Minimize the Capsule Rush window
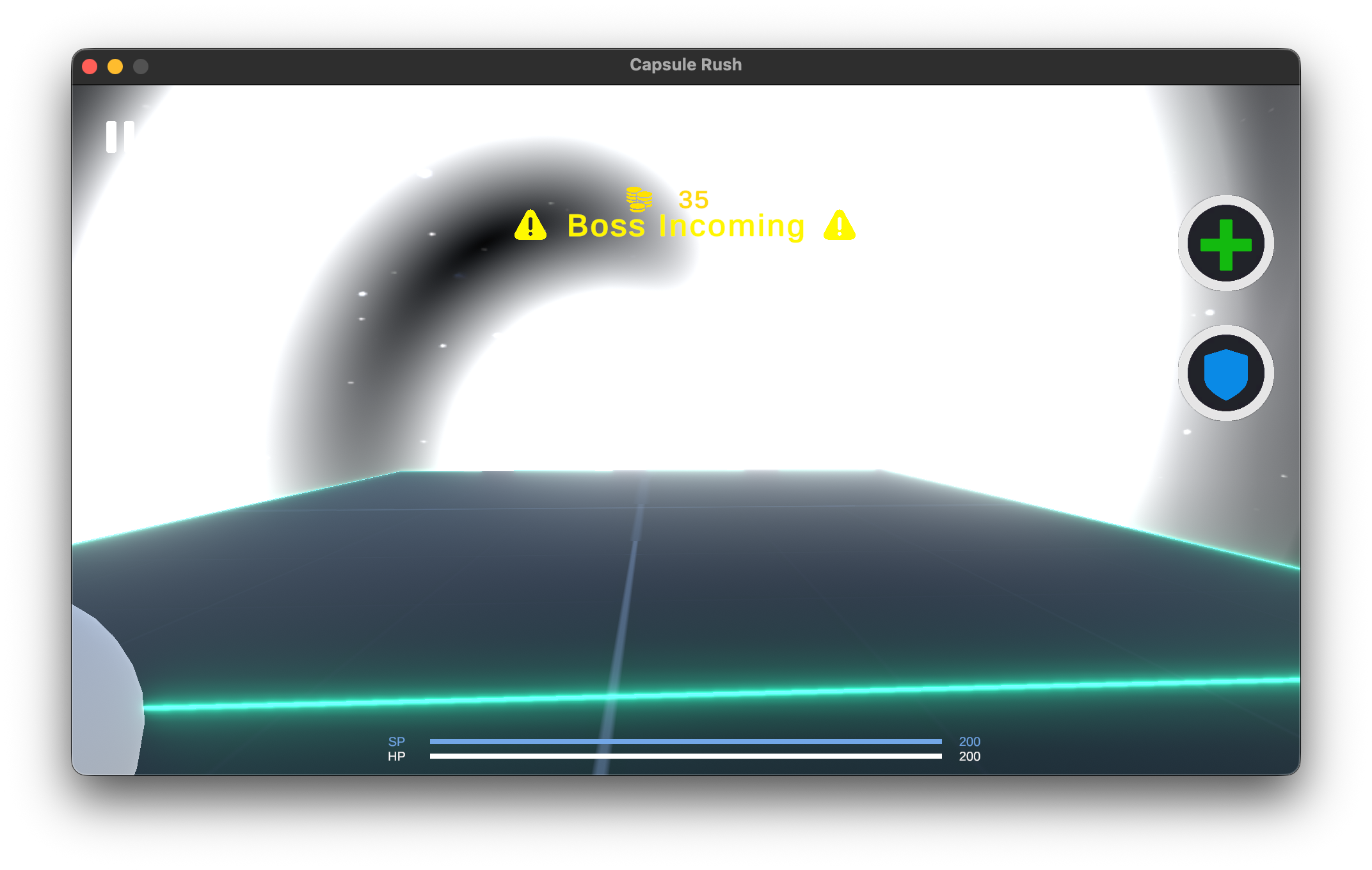Screen dimensions: 1372x870 click(x=115, y=67)
